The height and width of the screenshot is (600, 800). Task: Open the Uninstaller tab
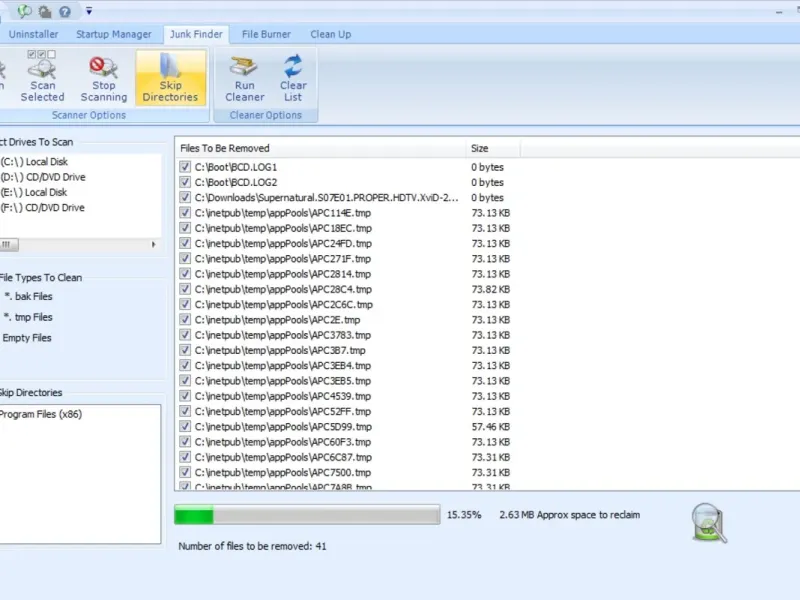pos(34,34)
